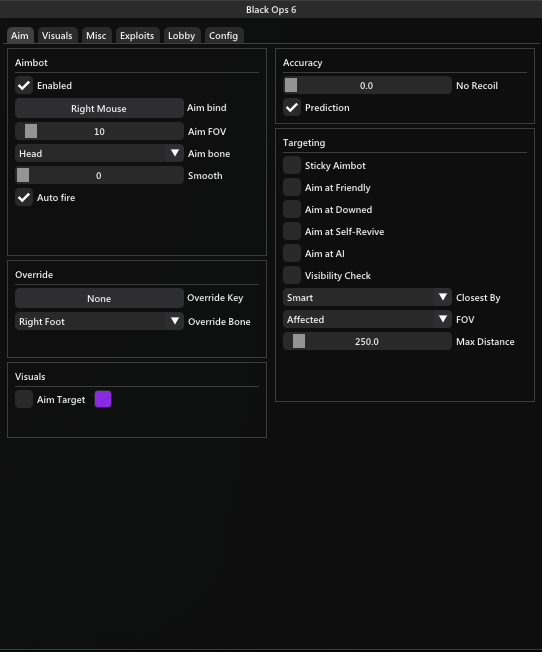Click the Aim FOV label text

[207, 131]
